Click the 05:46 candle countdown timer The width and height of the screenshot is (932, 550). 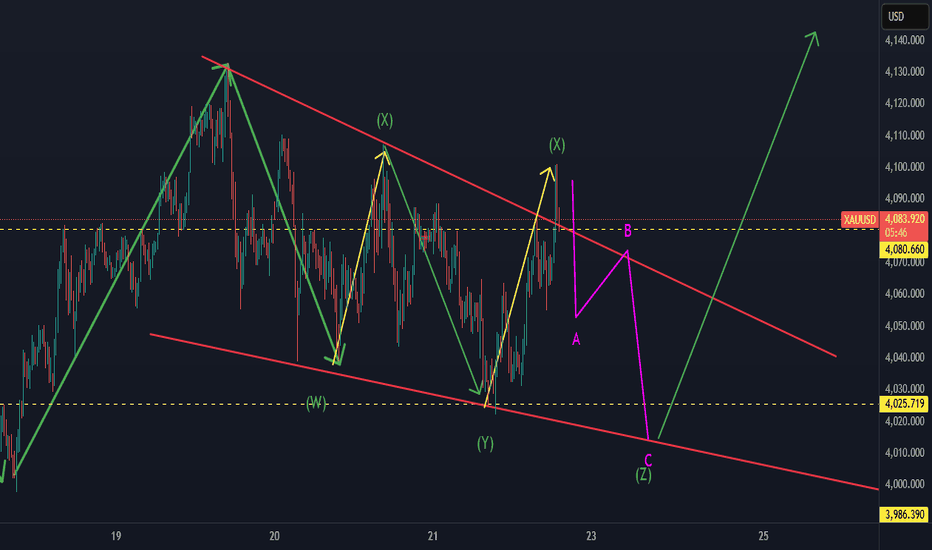tap(895, 232)
